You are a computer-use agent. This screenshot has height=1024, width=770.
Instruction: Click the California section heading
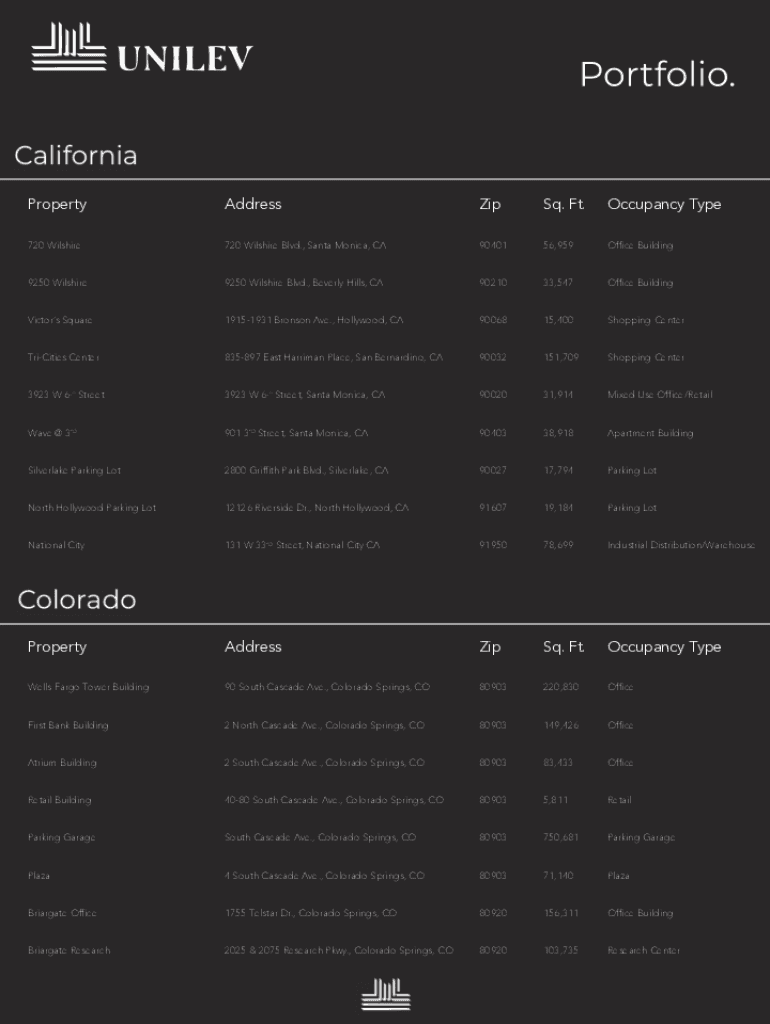click(76, 155)
